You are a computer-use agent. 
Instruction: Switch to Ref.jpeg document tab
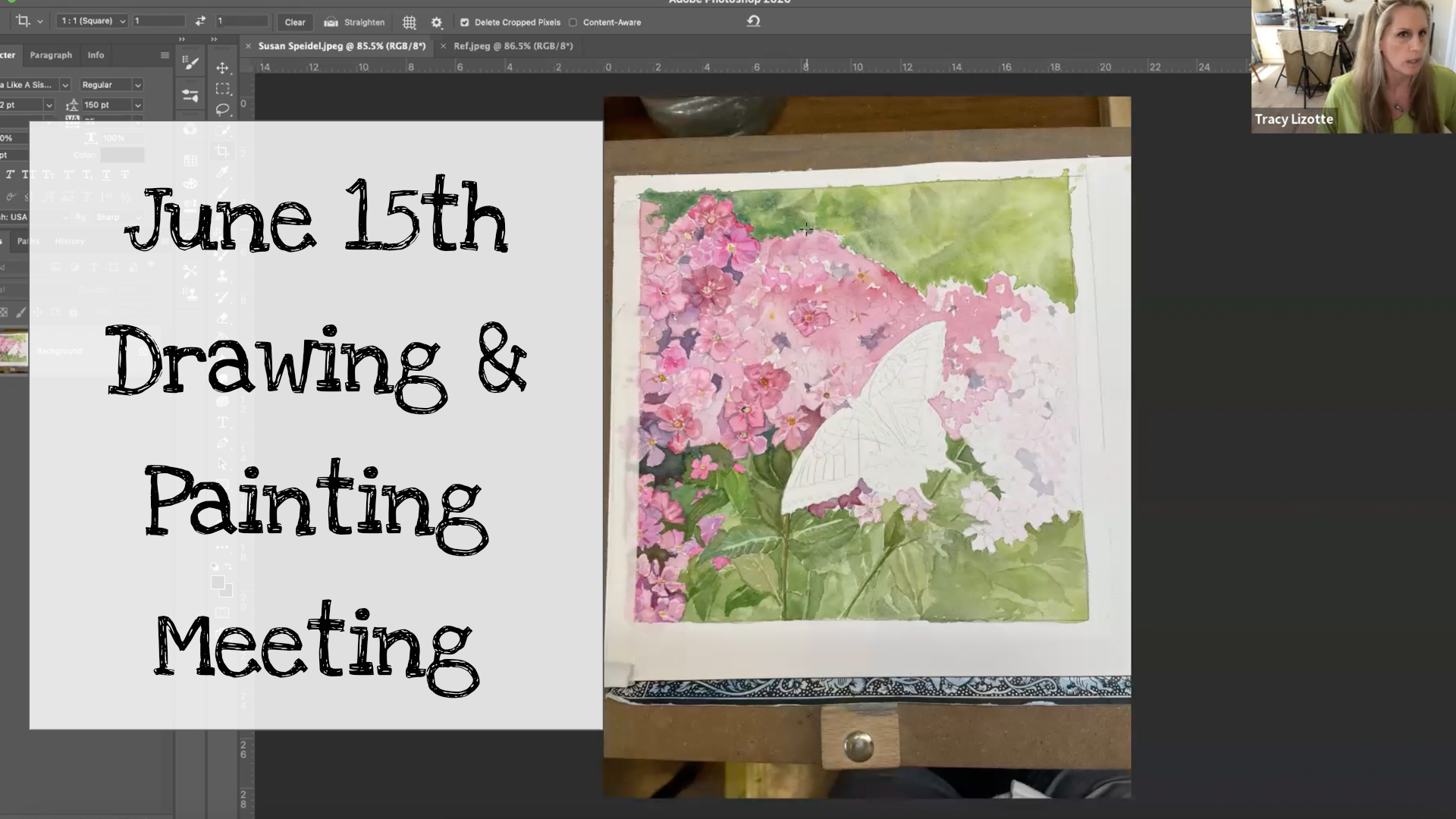click(513, 46)
